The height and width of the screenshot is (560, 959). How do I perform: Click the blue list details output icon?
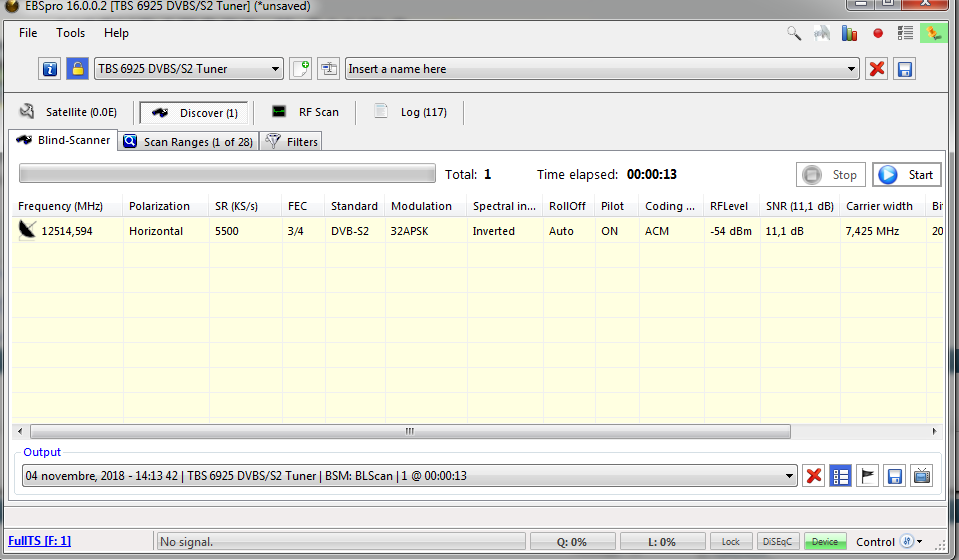click(841, 476)
